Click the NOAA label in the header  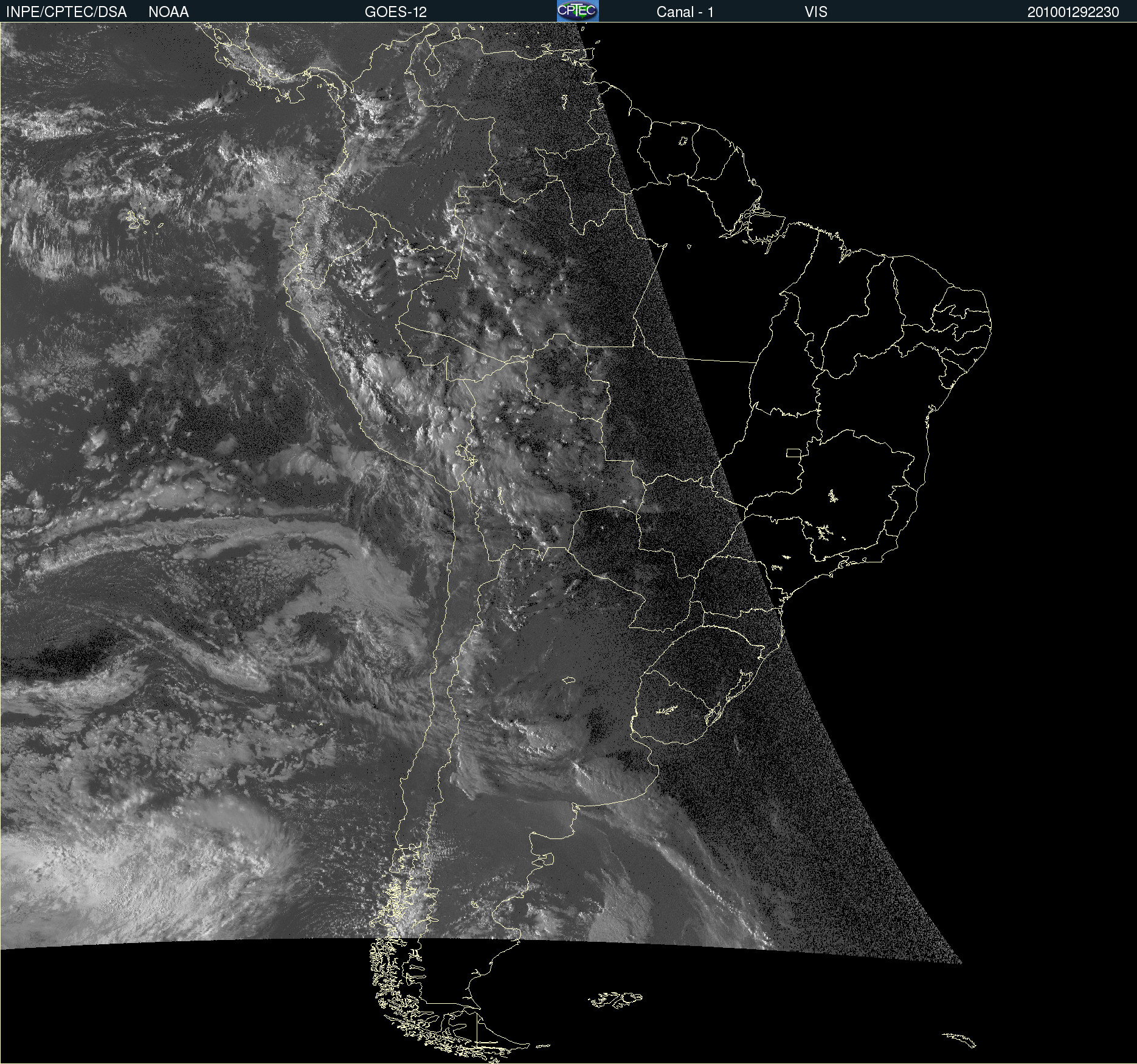[x=168, y=12]
